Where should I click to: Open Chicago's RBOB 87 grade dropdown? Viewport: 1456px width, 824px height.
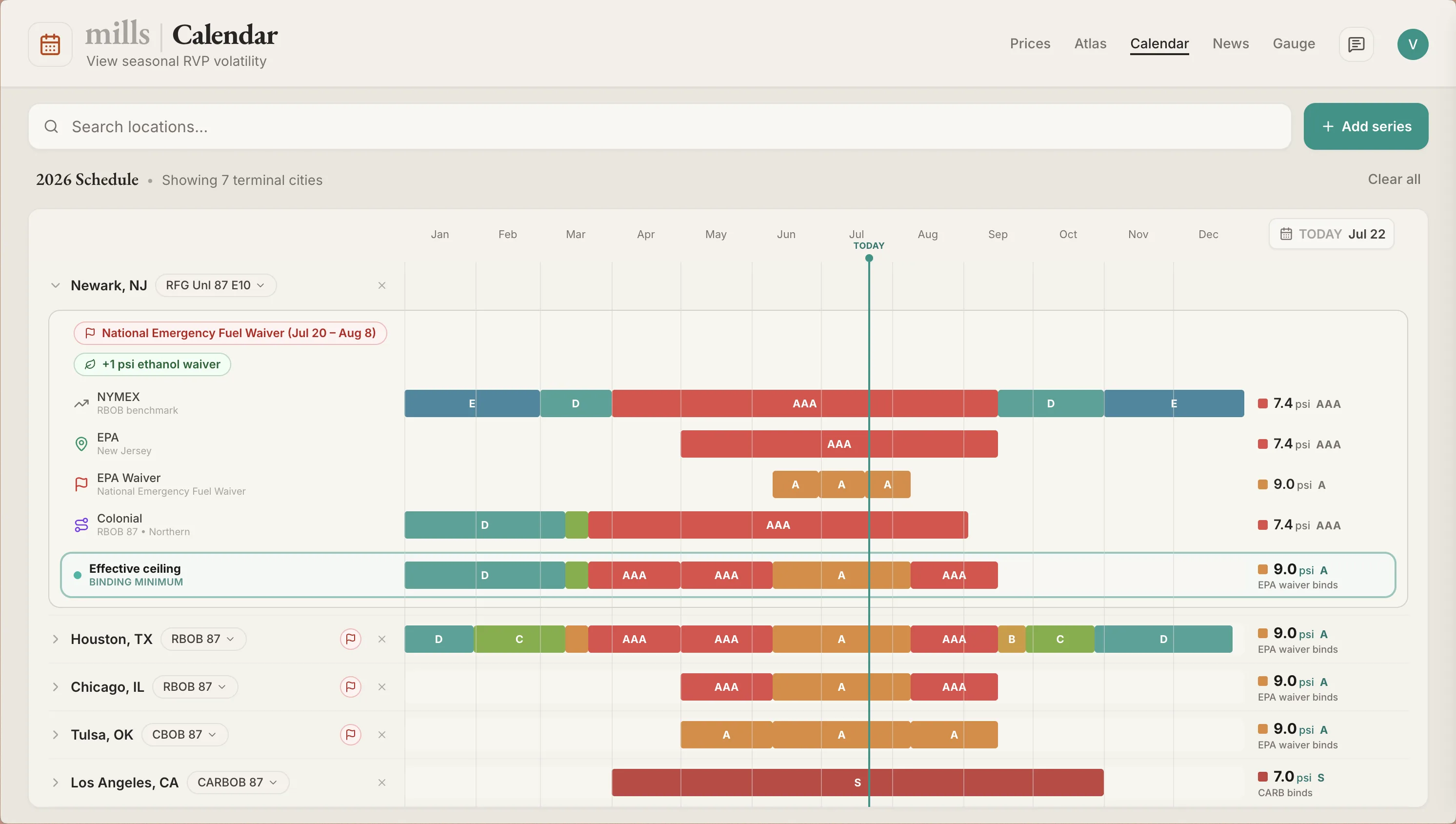tap(195, 687)
